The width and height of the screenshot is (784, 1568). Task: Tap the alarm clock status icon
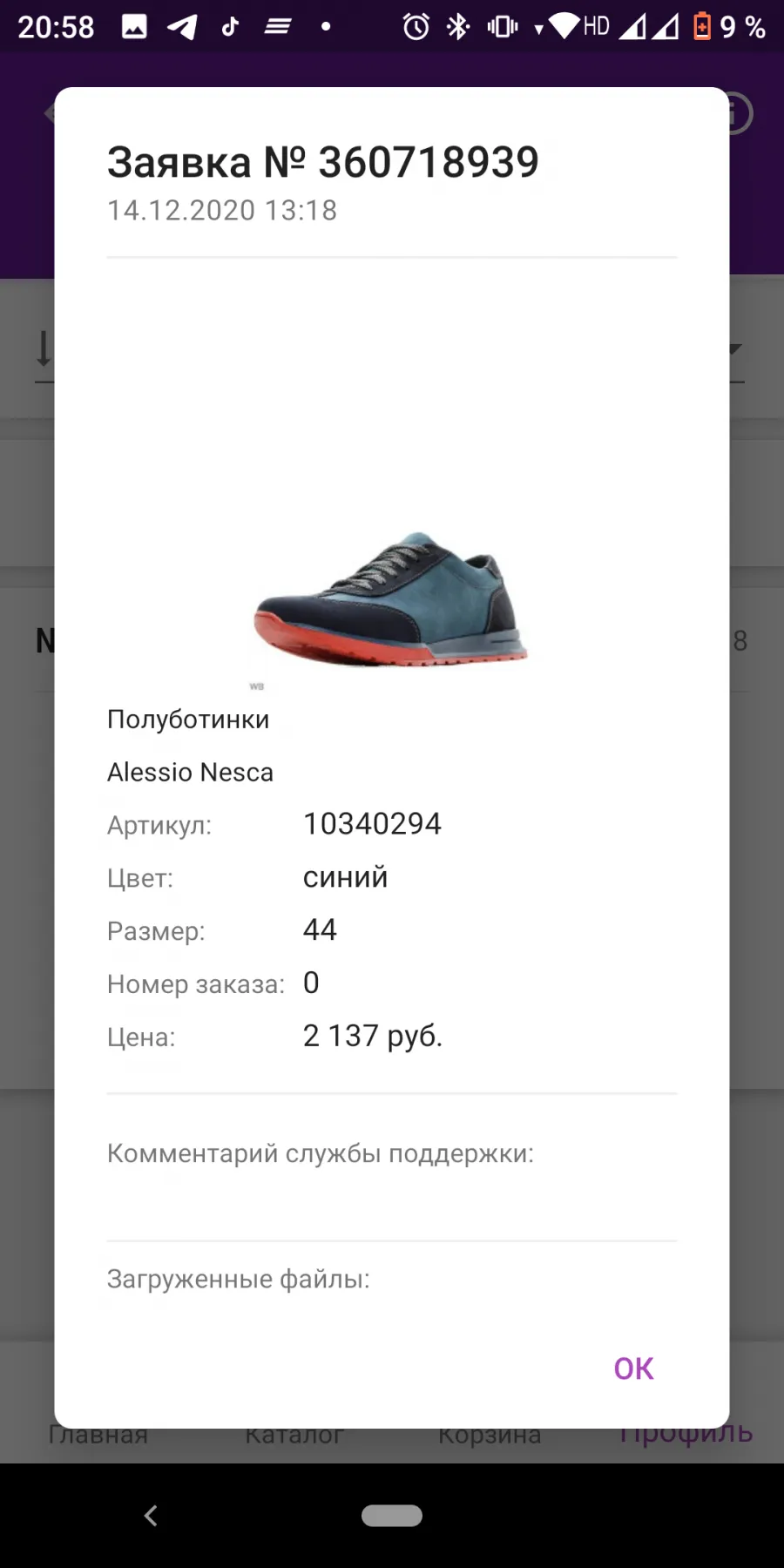pyautogui.click(x=416, y=27)
